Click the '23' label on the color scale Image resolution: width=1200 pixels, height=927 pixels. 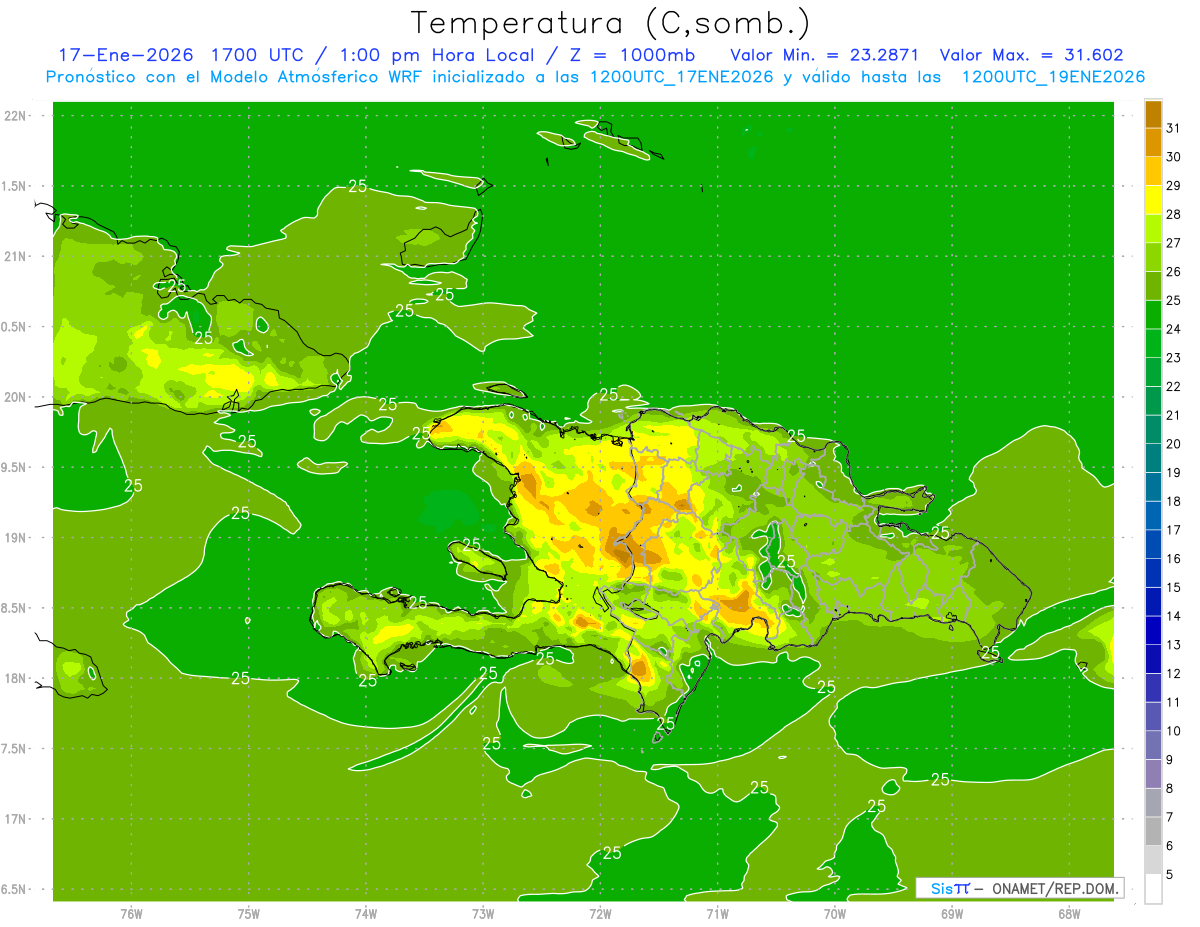tap(1174, 358)
